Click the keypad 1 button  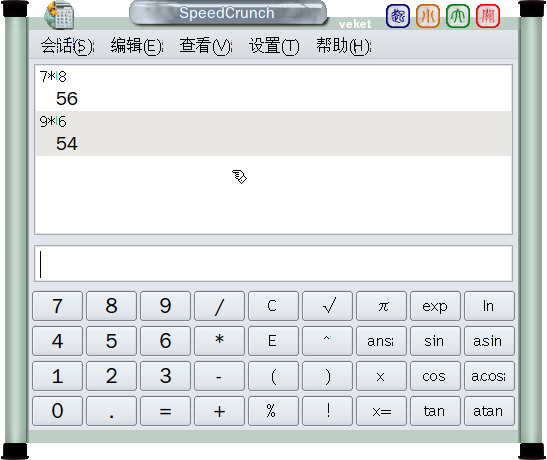pyautogui.click(x=57, y=376)
